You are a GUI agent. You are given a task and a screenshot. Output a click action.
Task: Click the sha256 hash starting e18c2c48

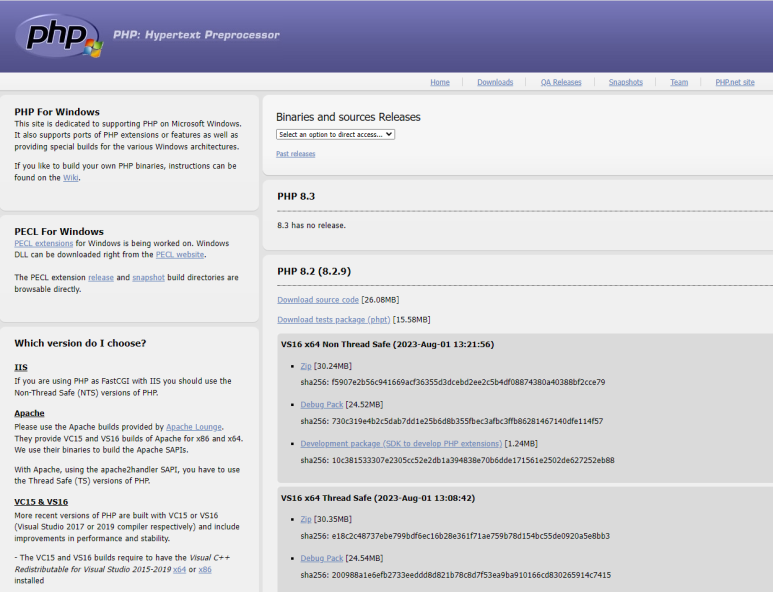(x=471, y=536)
